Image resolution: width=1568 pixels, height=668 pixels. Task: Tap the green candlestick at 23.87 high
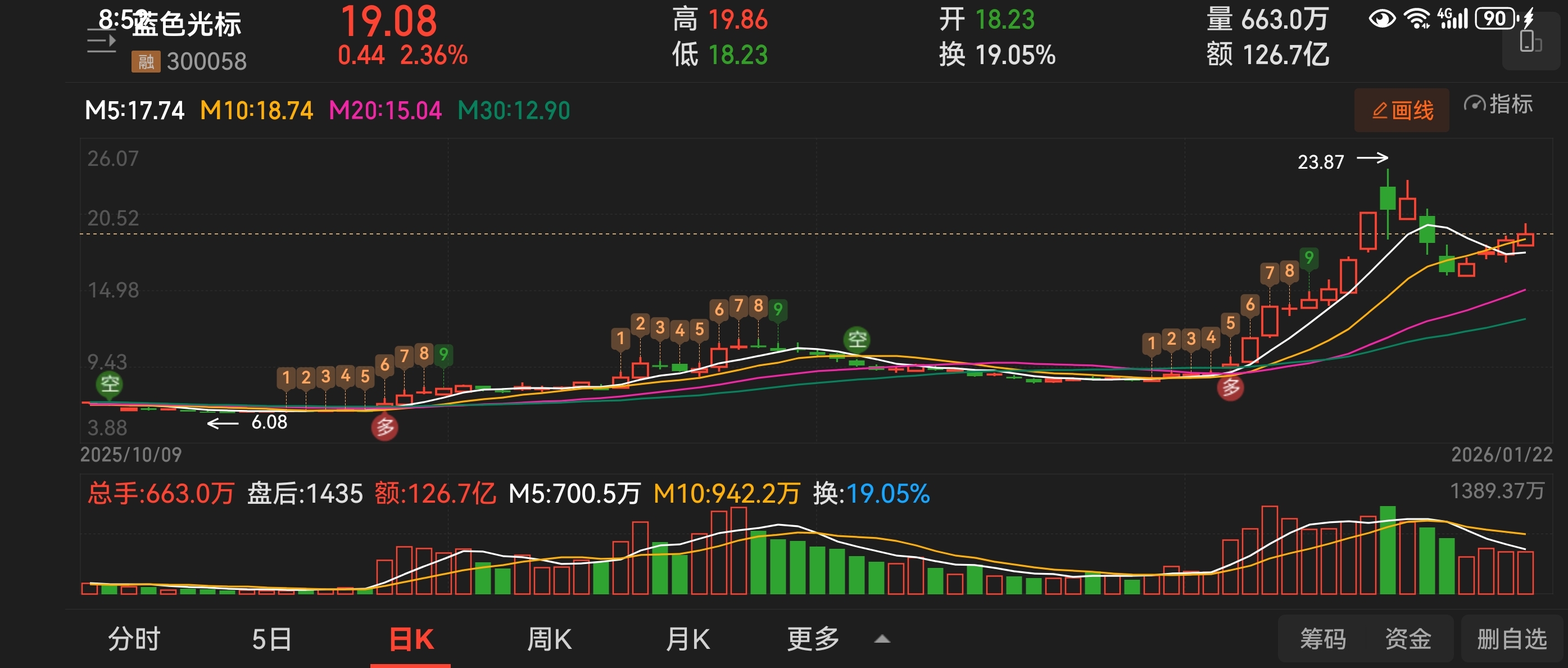(x=1388, y=198)
